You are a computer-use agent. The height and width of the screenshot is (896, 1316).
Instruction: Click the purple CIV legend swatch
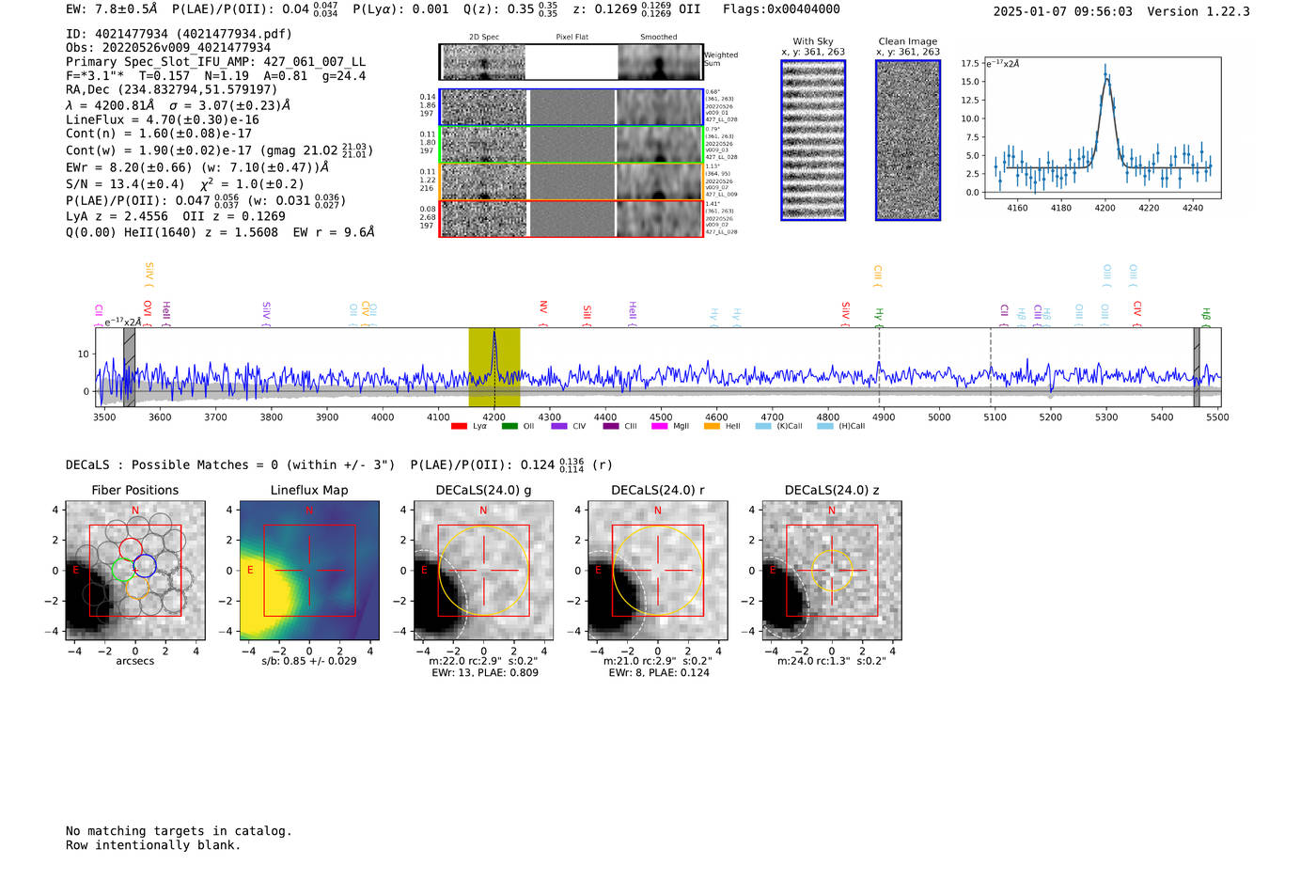coord(559,426)
